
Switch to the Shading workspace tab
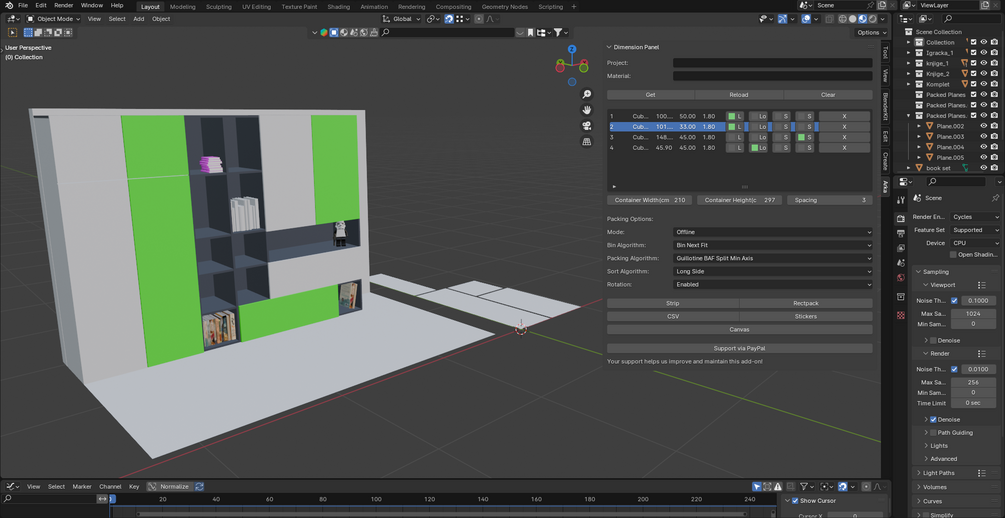(338, 6)
